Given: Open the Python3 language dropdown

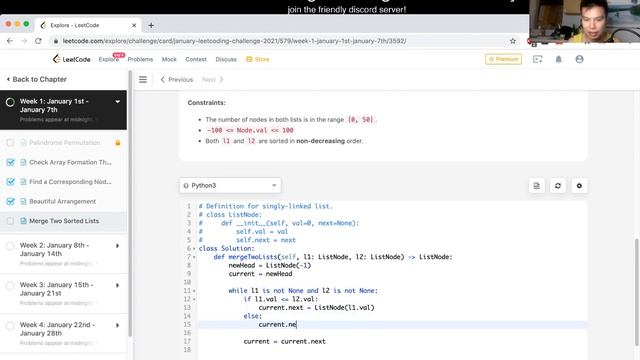Looking at the screenshot, I should tap(230, 185).
